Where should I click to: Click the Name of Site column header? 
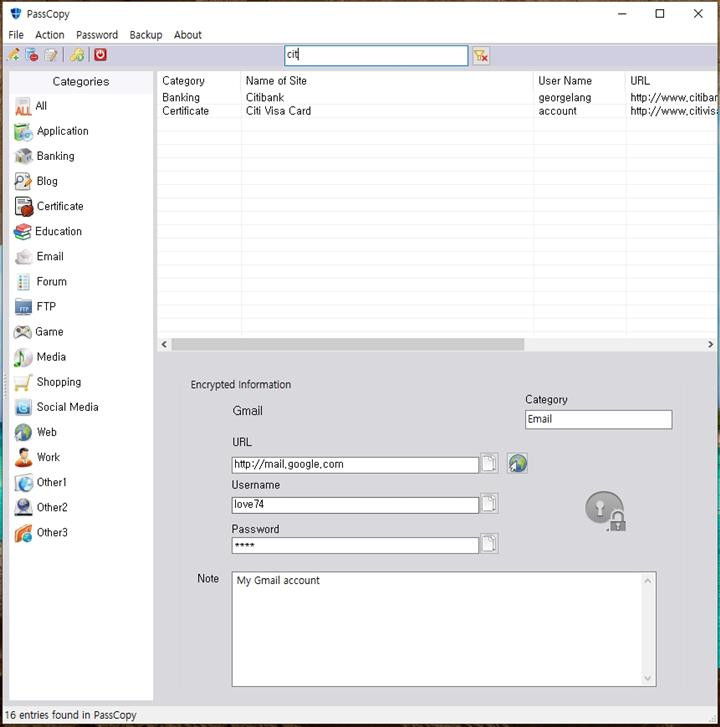(x=387, y=81)
